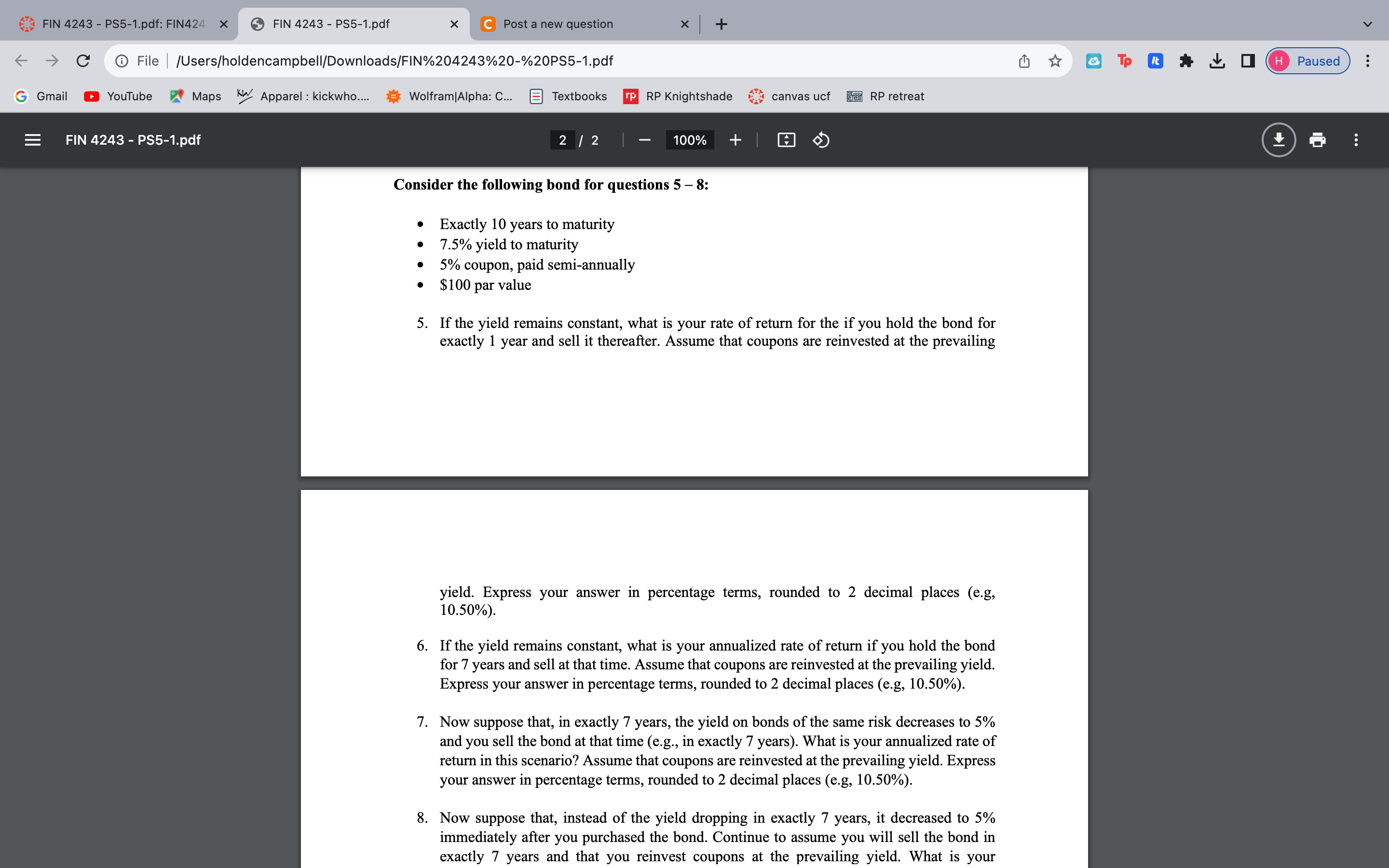Click the download icon for the PDF
The height and width of the screenshot is (868, 1389).
tap(1278, 140)
